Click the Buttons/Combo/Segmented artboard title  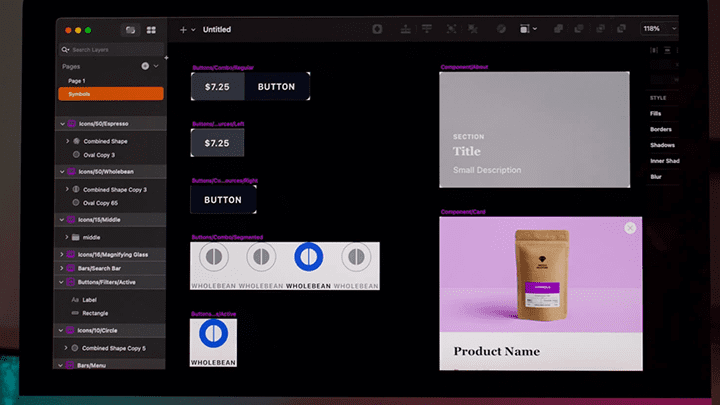pyautogui.click(x=227, y=237)
